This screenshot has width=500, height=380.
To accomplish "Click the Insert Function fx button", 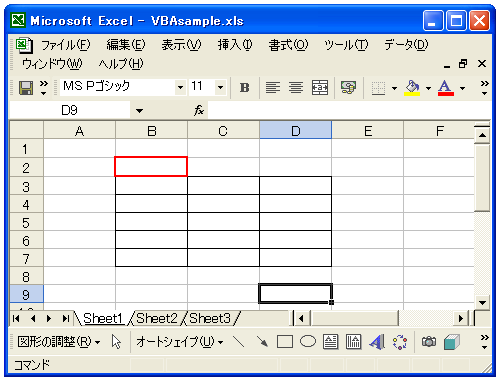I will pyautogui.click(x=199, y=110).
